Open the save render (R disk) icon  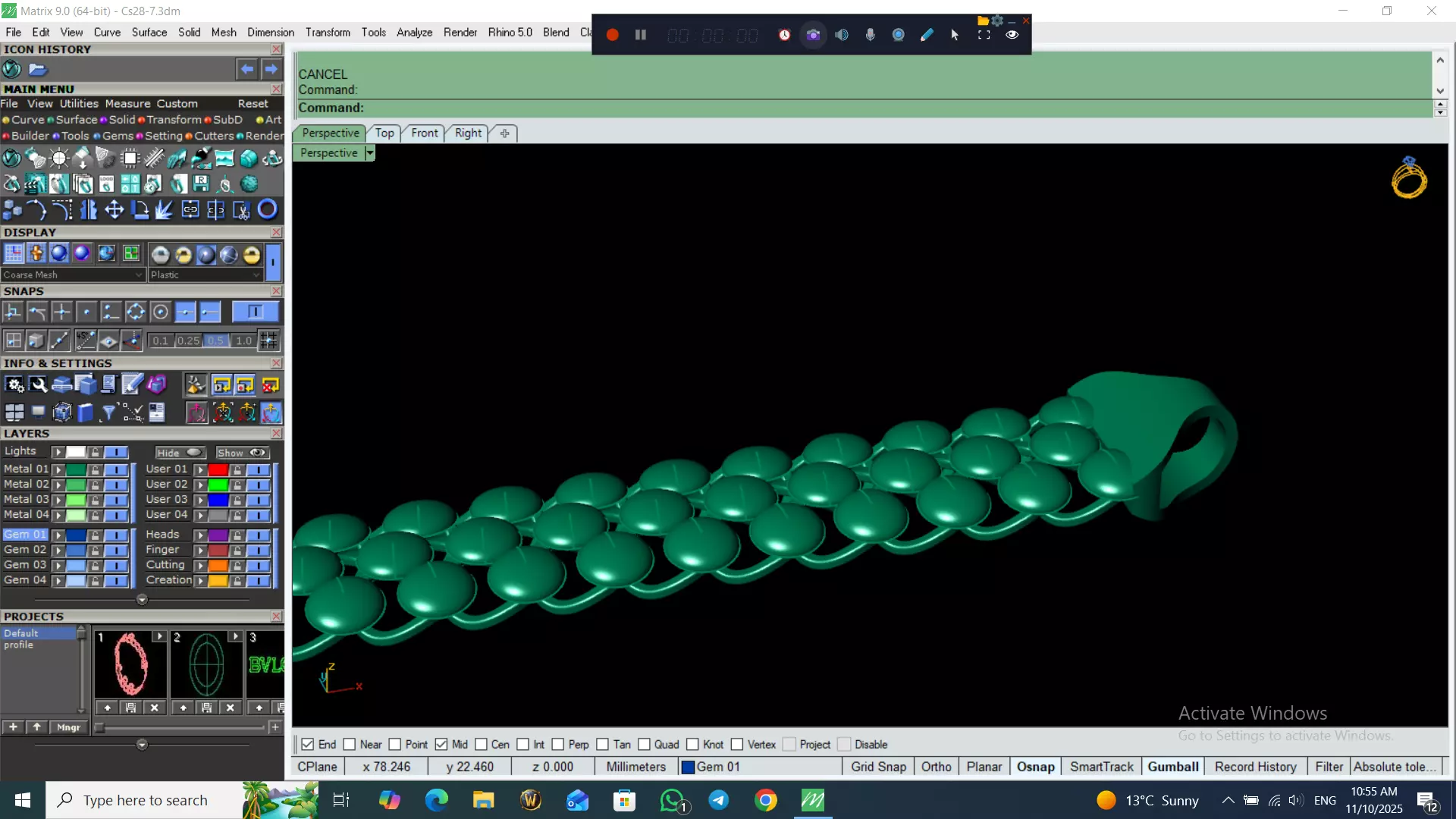click(x=201, y=184)
